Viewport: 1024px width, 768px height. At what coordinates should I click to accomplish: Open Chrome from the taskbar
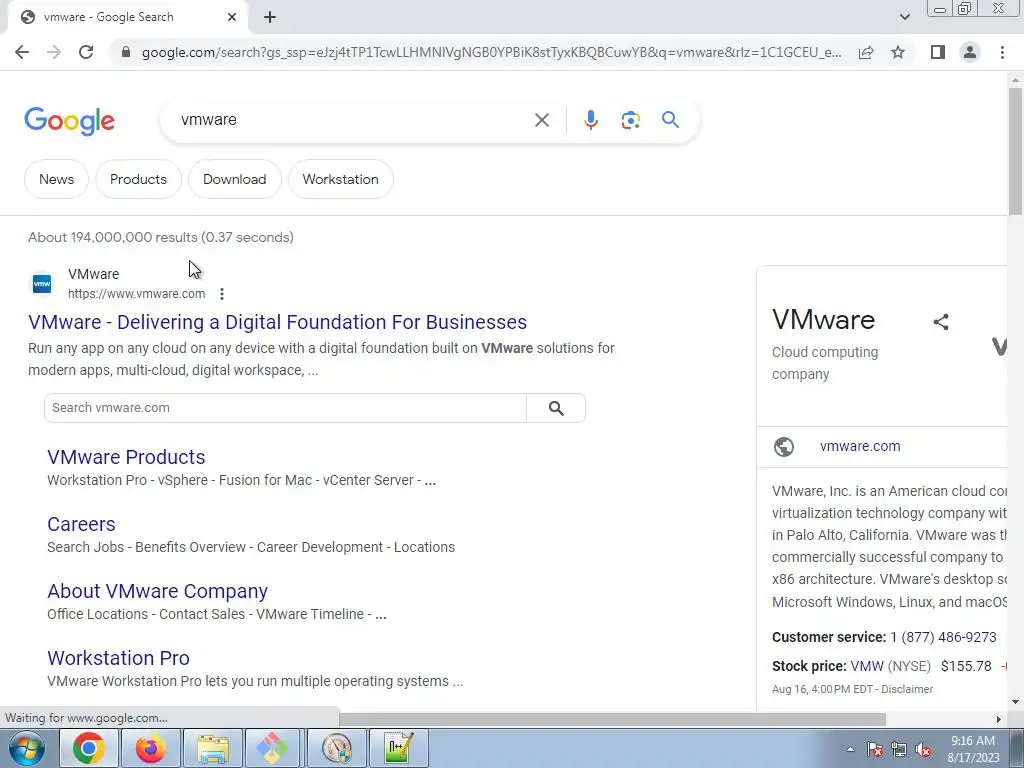(89, 748)
